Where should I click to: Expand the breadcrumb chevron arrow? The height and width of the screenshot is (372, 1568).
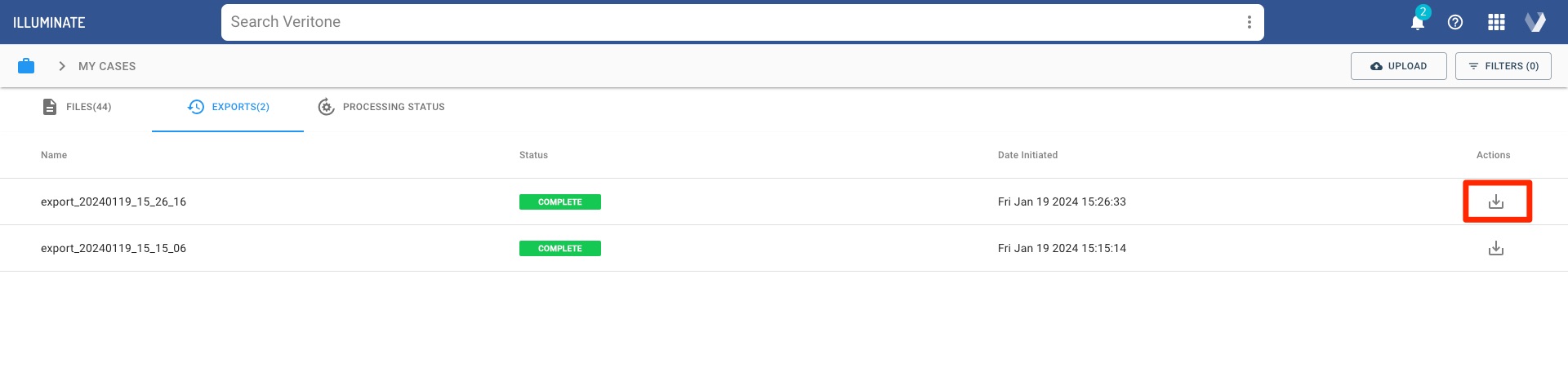[61, 66]
